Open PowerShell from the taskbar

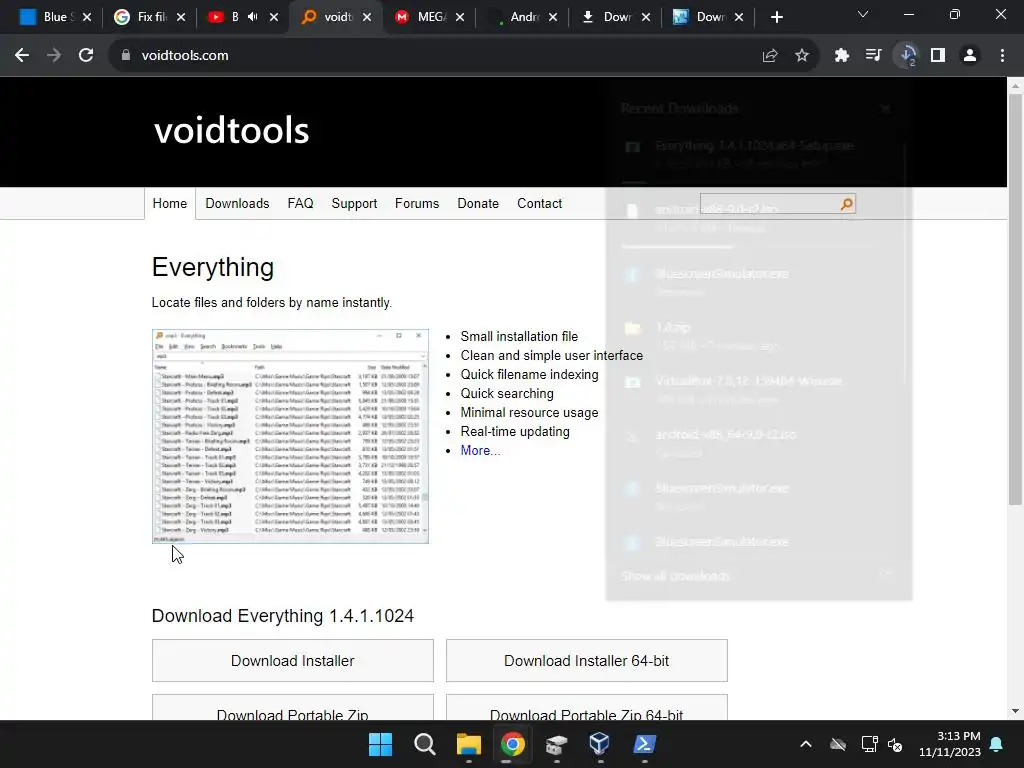(644, 744)
